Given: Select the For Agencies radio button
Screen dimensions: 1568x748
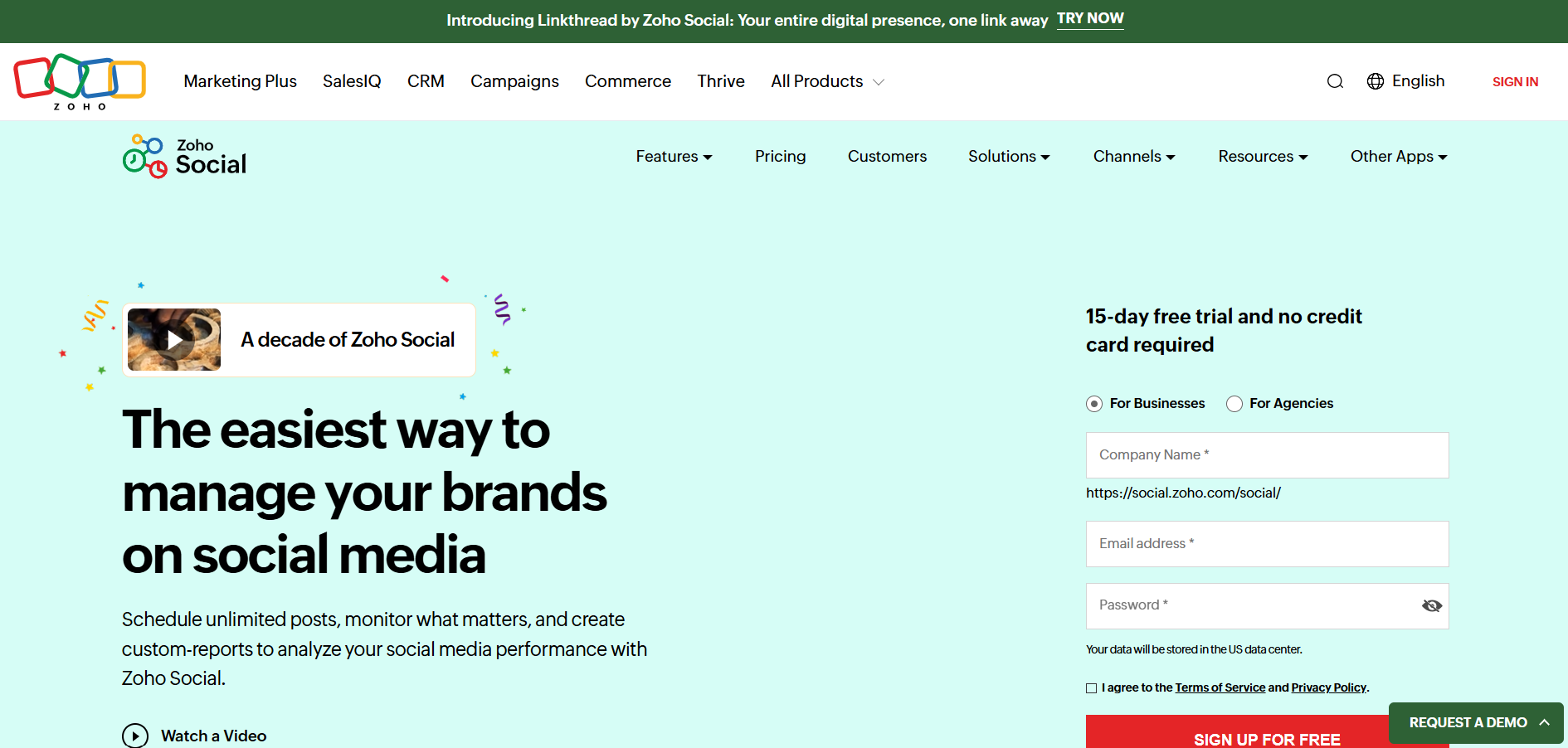Looking at the screenshot, I should [1234, 404].
